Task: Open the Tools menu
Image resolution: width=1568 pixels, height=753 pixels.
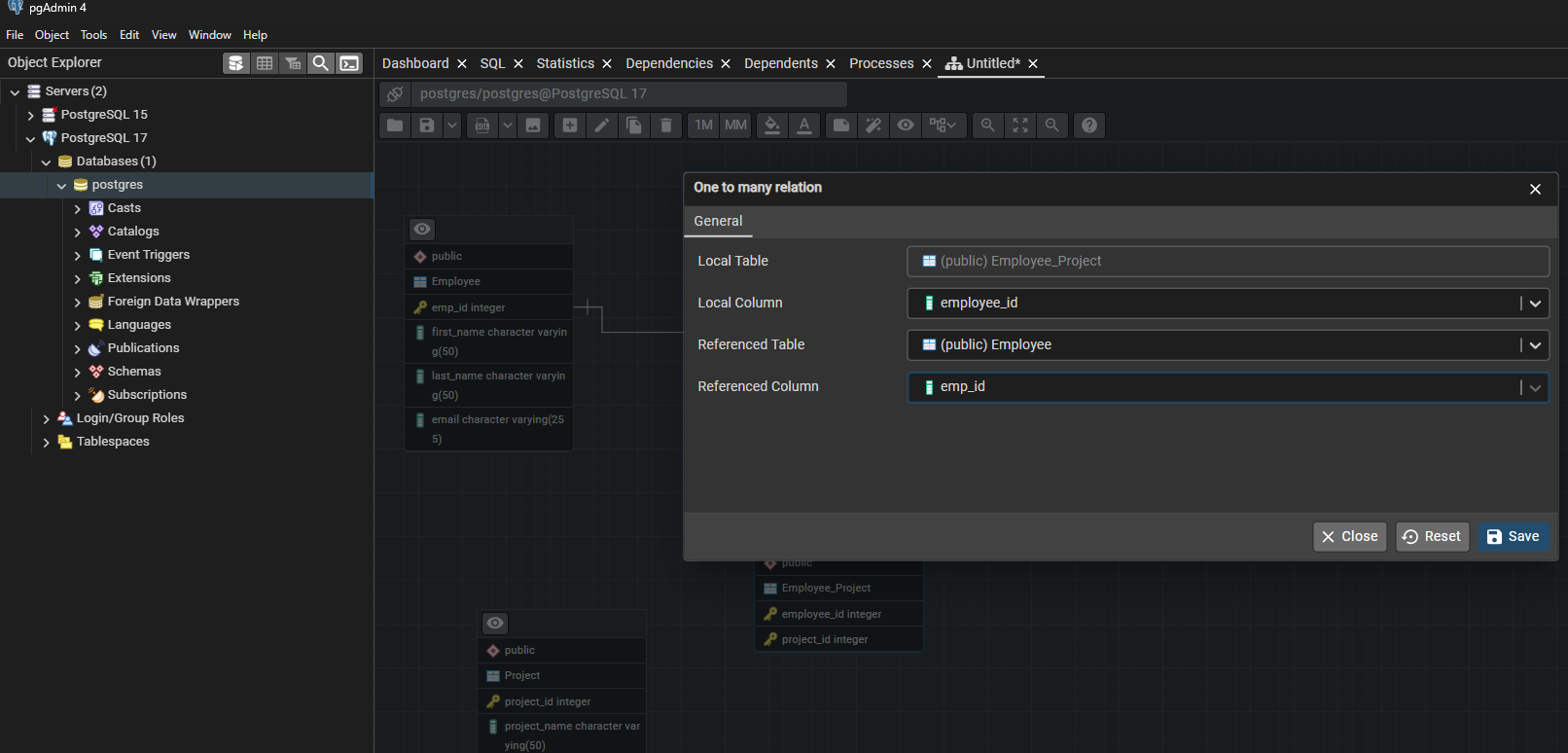Action: point(93,35)
